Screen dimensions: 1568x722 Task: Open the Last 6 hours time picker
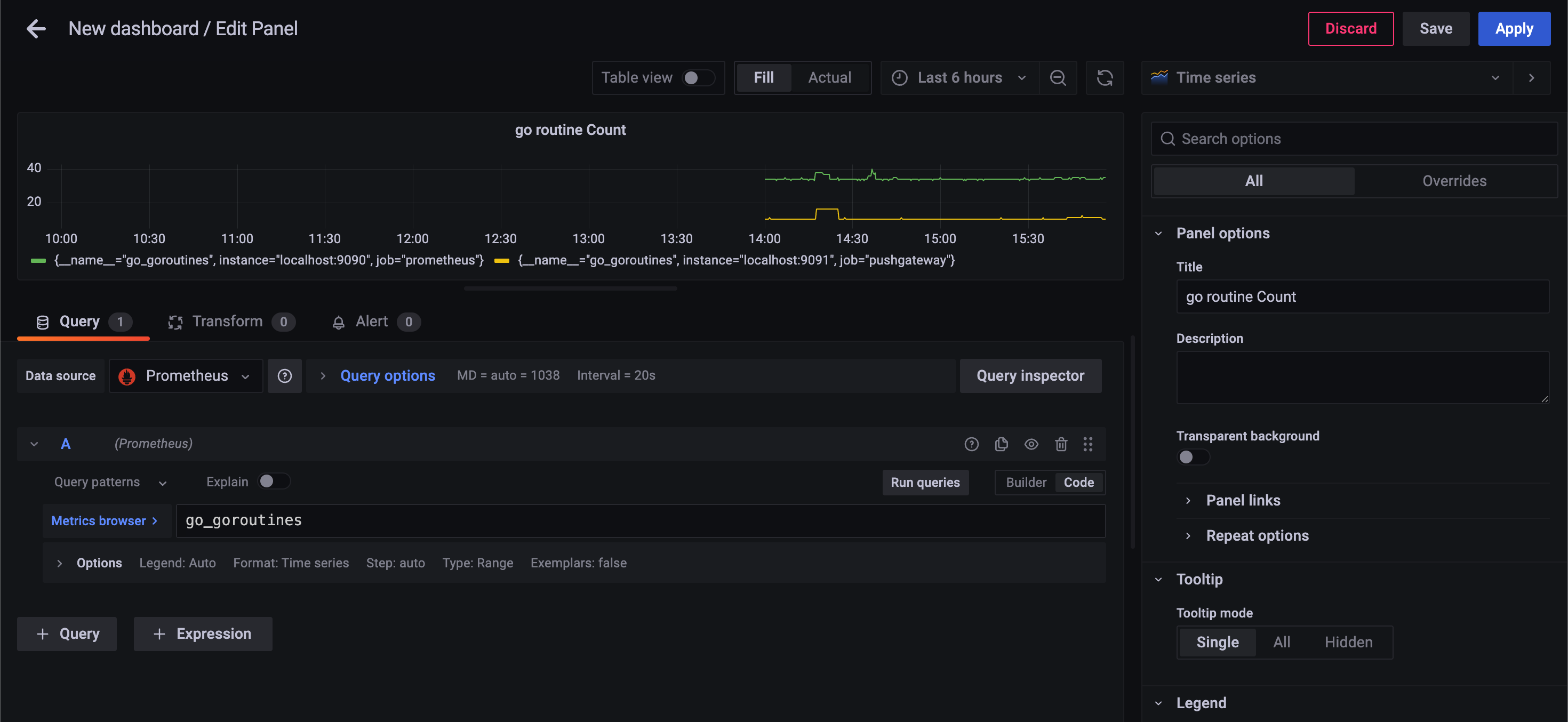pyautogui.click(x=959, y=77)
